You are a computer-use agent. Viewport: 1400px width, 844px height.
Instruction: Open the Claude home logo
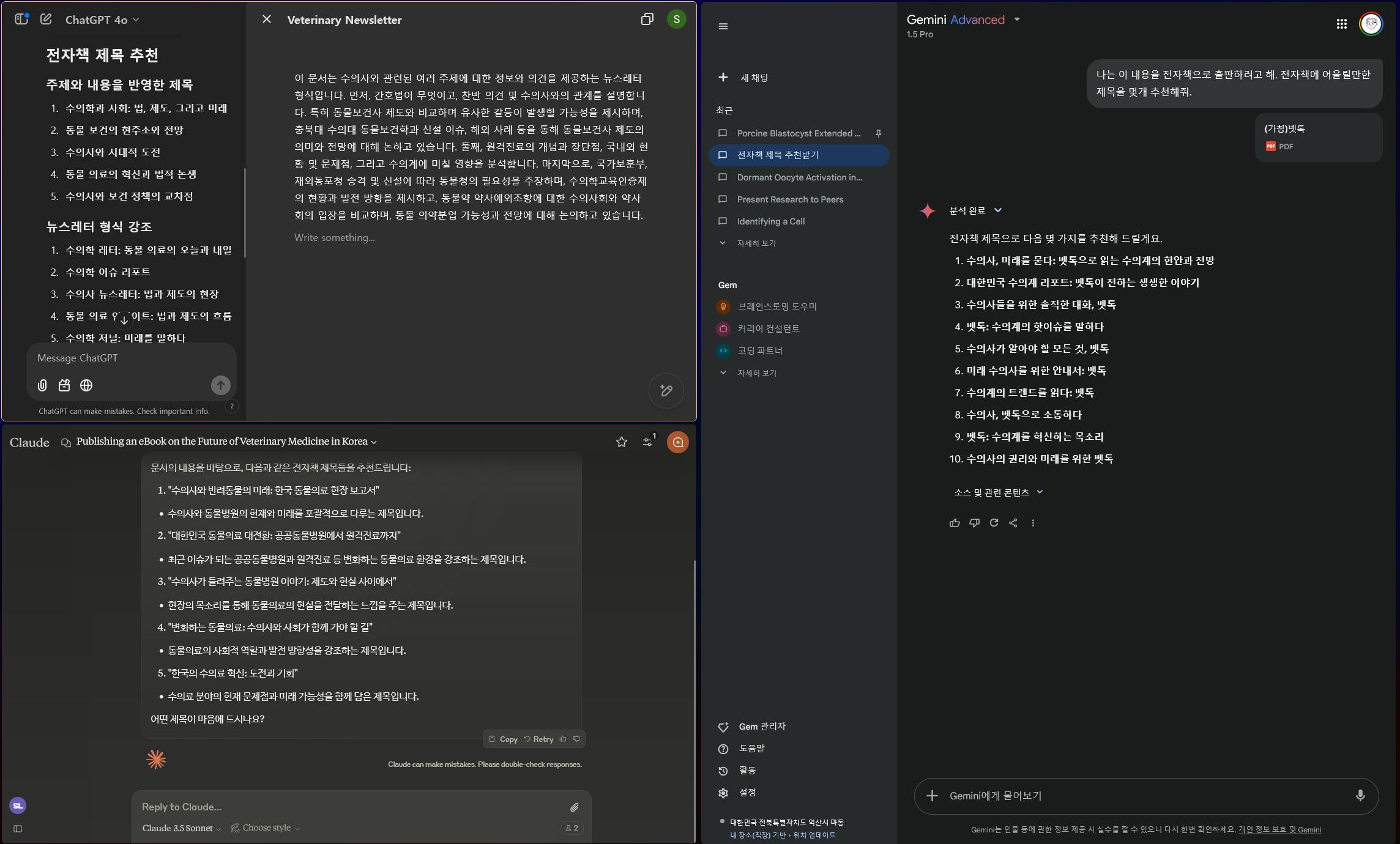pos(29,442)
